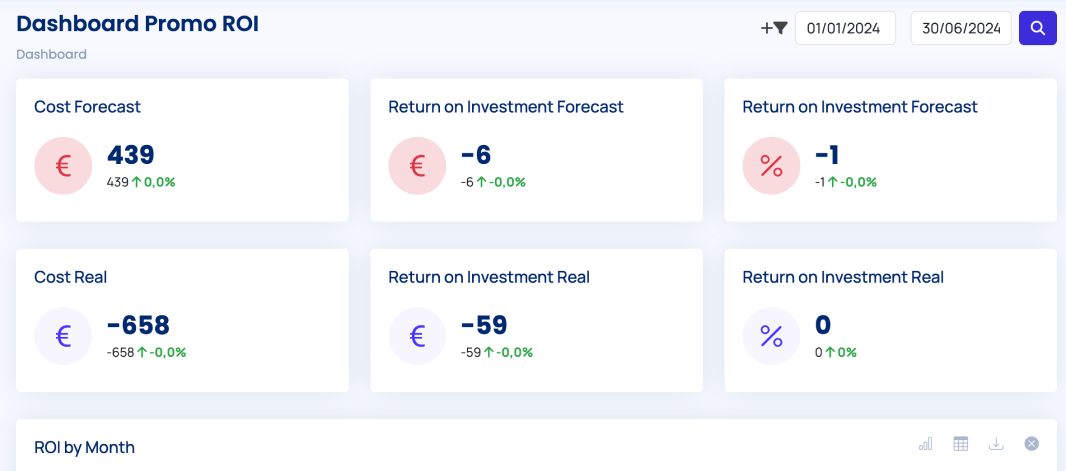Viewport: 1066px width, 471px height.
Task: Close the ROI by Month panel
Action: (1031, 444)
